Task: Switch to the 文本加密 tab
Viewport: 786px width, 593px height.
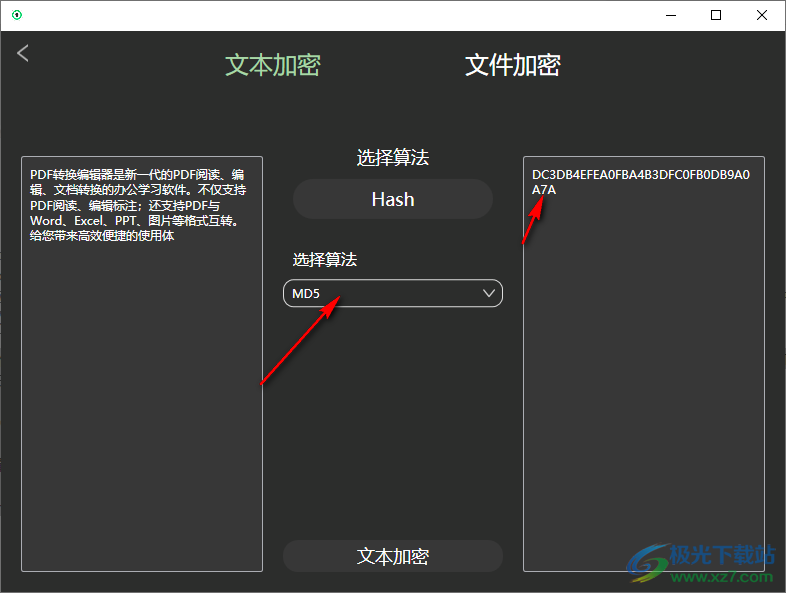Action: point(273,65)
